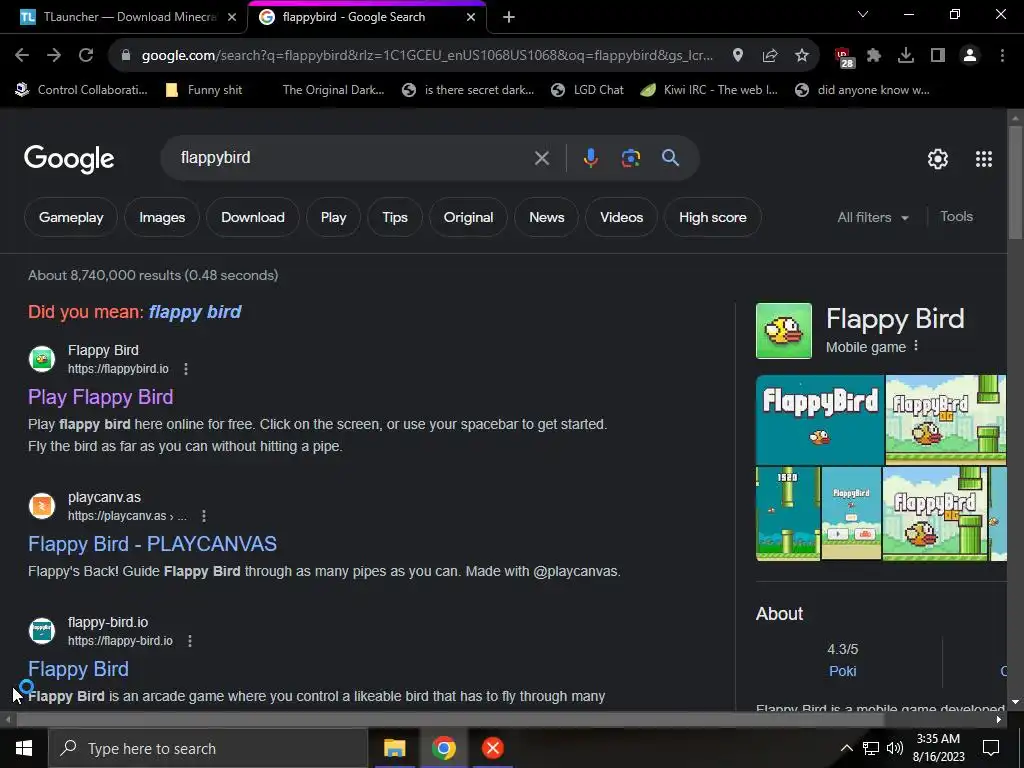Click the horizontal scrollbar right arrow

999,720
